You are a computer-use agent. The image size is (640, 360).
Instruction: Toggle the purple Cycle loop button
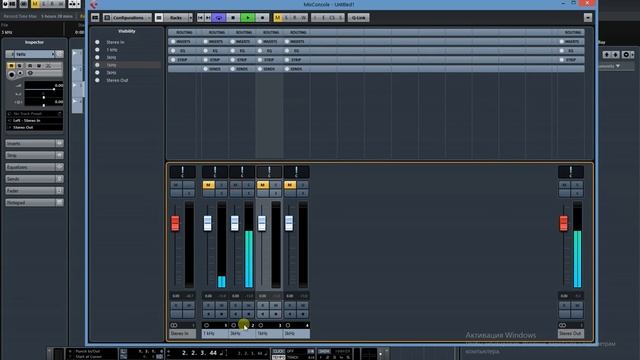(219, 18)
